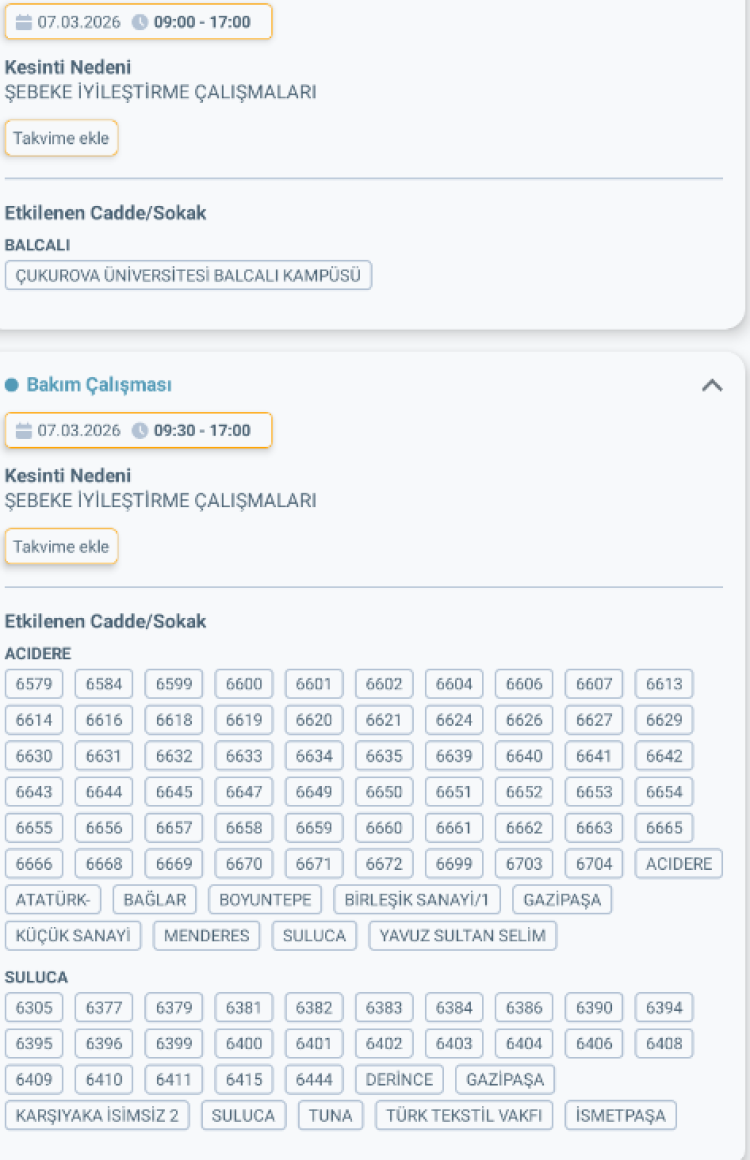Choose the İSMETPAŞA street chip
750x1160 pixels.
pos(620,1115)
